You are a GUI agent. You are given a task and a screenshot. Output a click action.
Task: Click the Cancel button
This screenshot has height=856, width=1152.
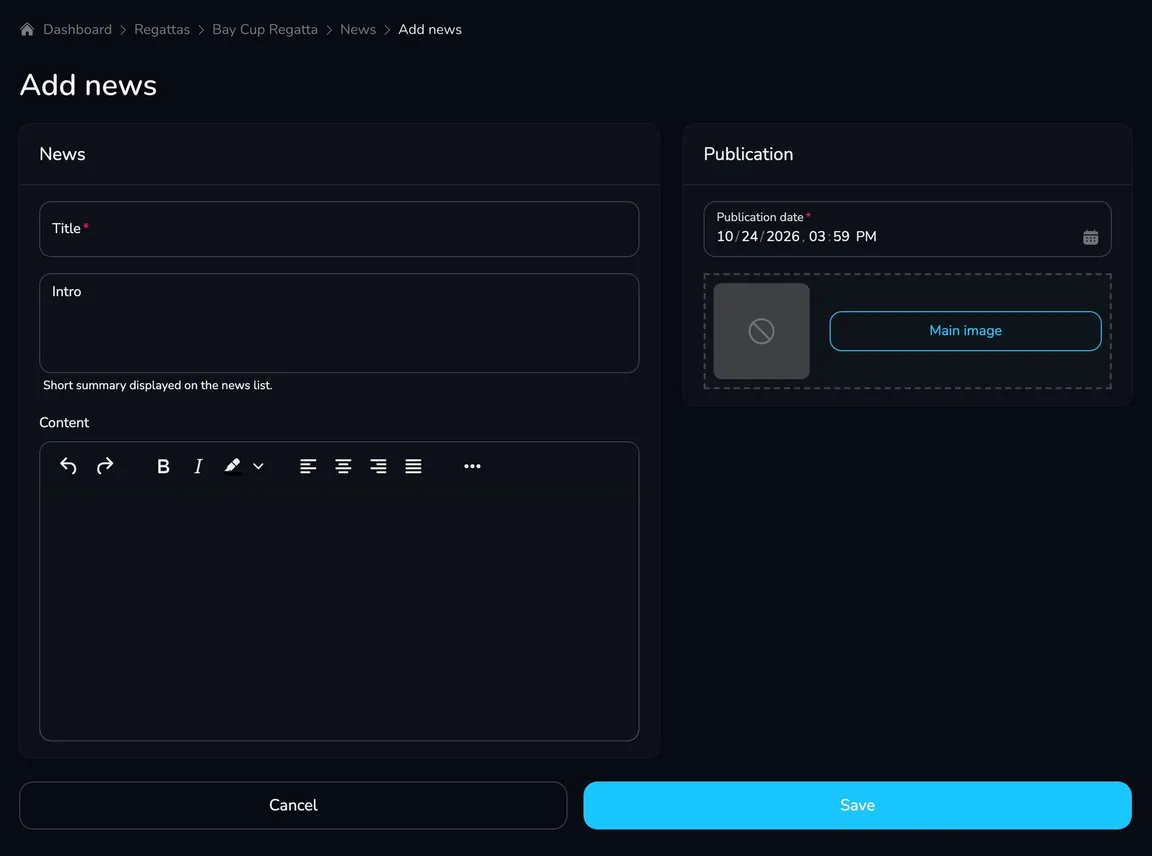coord(293,805)
